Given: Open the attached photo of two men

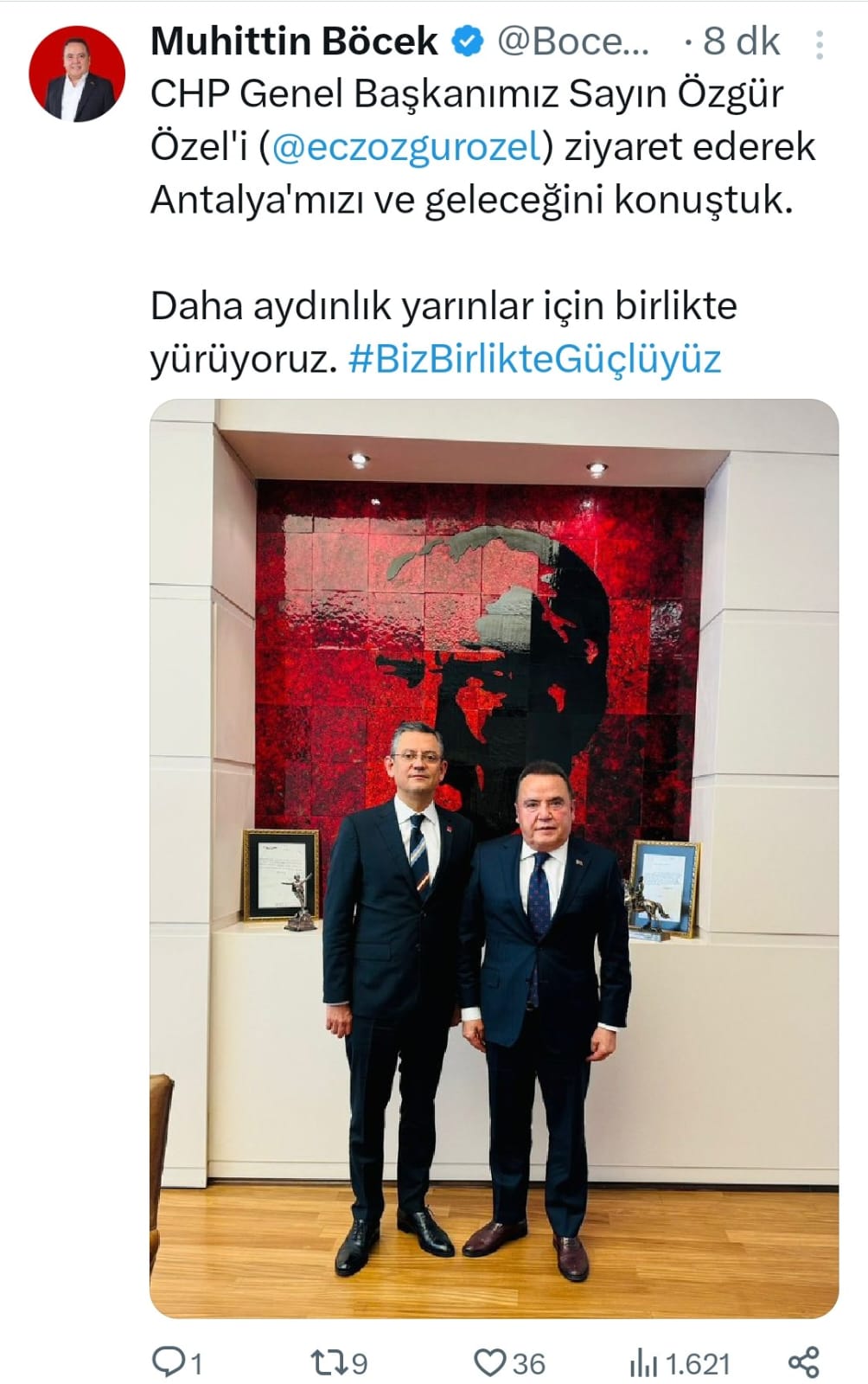Looking at the screenshot, I should point(495,858).
